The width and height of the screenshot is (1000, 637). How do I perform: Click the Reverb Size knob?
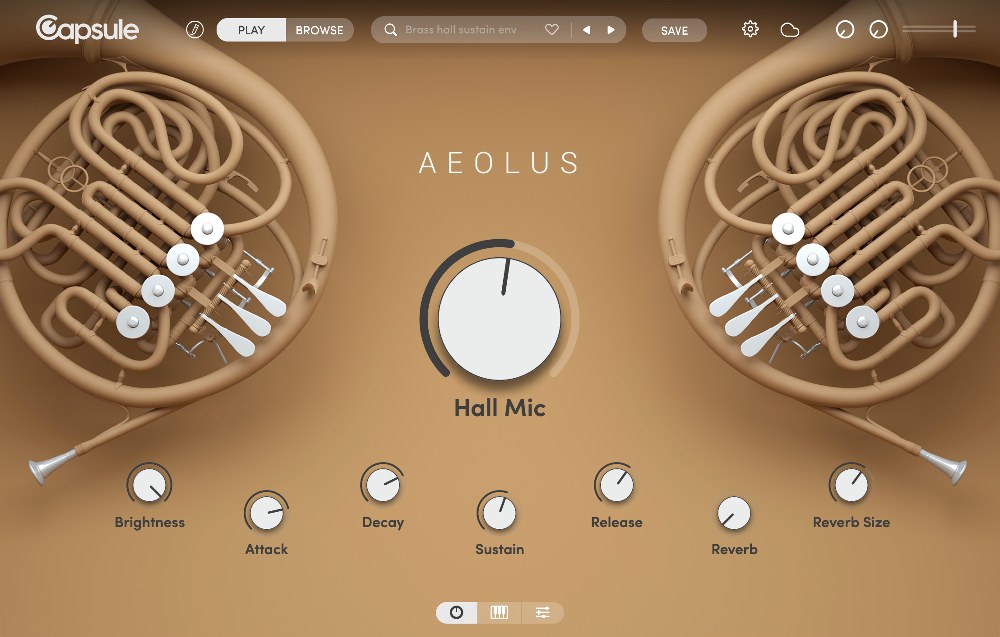pyautogui.click(x=851, y=485)
